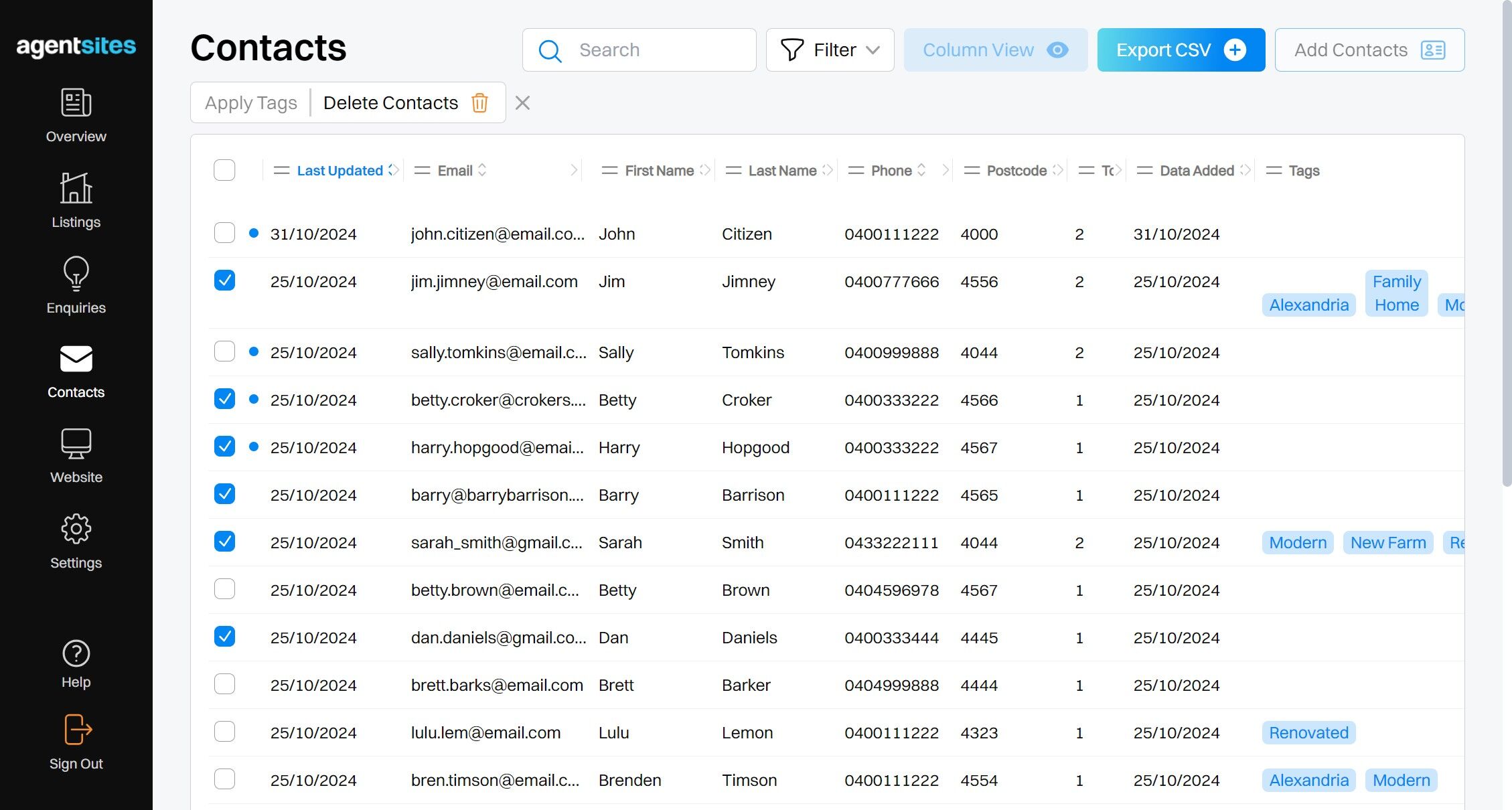1512x810 pixels.
Task: Go to the Listings building icon
Action: (x=76, y=188)
